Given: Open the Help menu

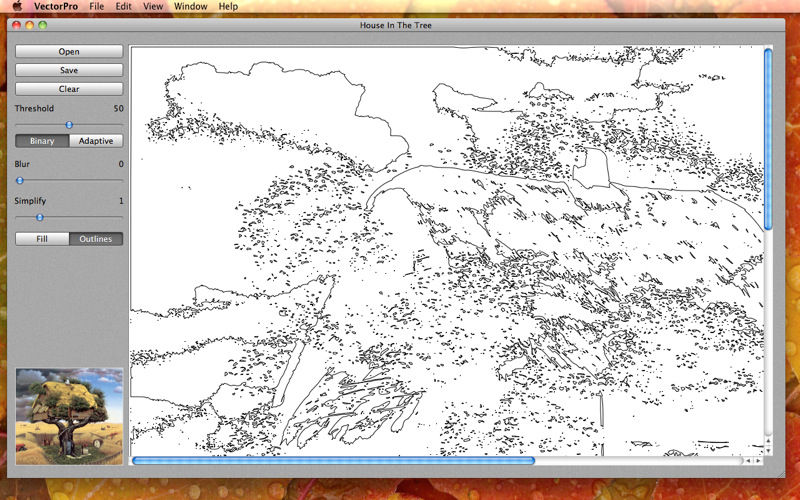Looking at the screenshot, I should pyautogui.click(x=228, y=7).
